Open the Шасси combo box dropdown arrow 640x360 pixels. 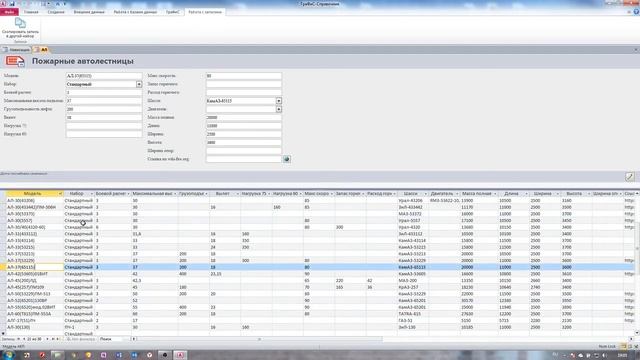[x=278, y=101]
